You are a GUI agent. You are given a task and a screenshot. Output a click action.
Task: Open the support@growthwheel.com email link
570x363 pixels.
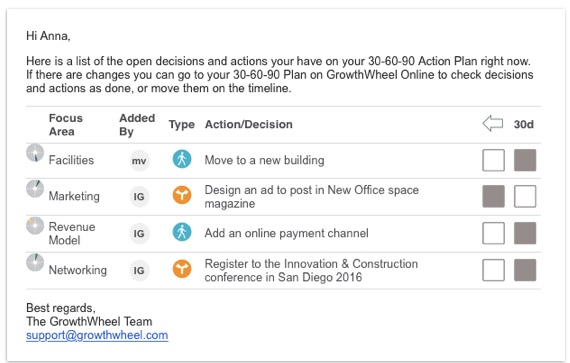click(x=97, y=335)
